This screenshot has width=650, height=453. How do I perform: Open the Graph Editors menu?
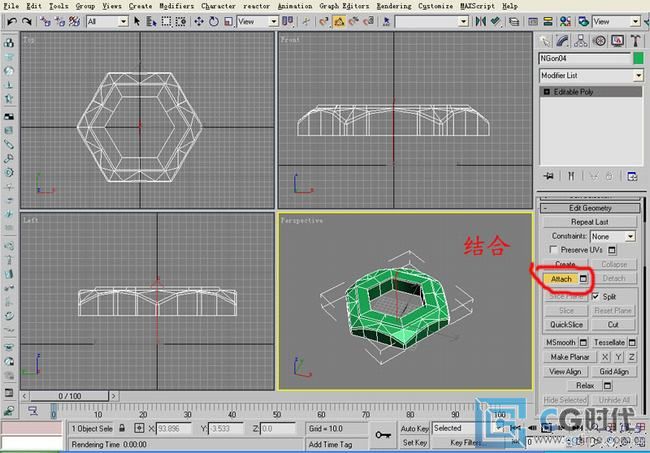tap(344, 6)
